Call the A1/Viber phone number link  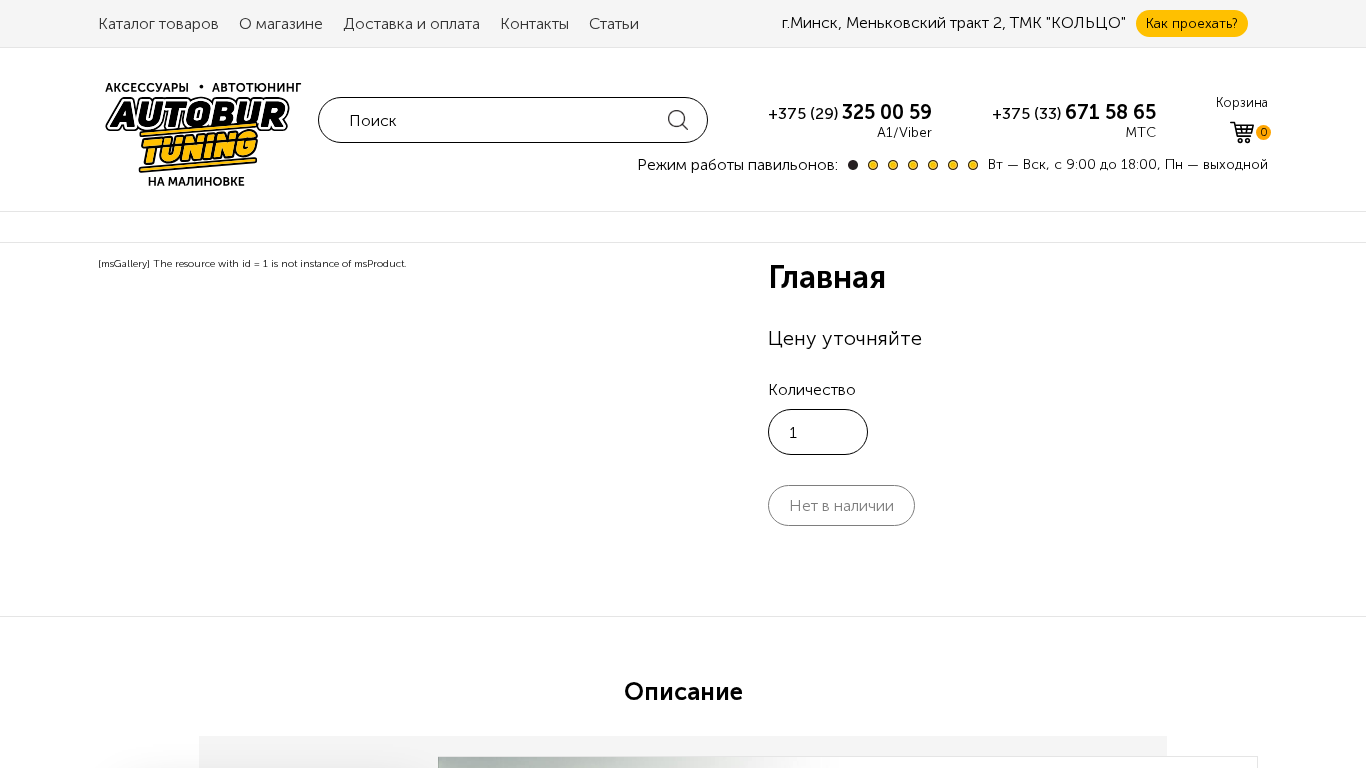point(850,113)
